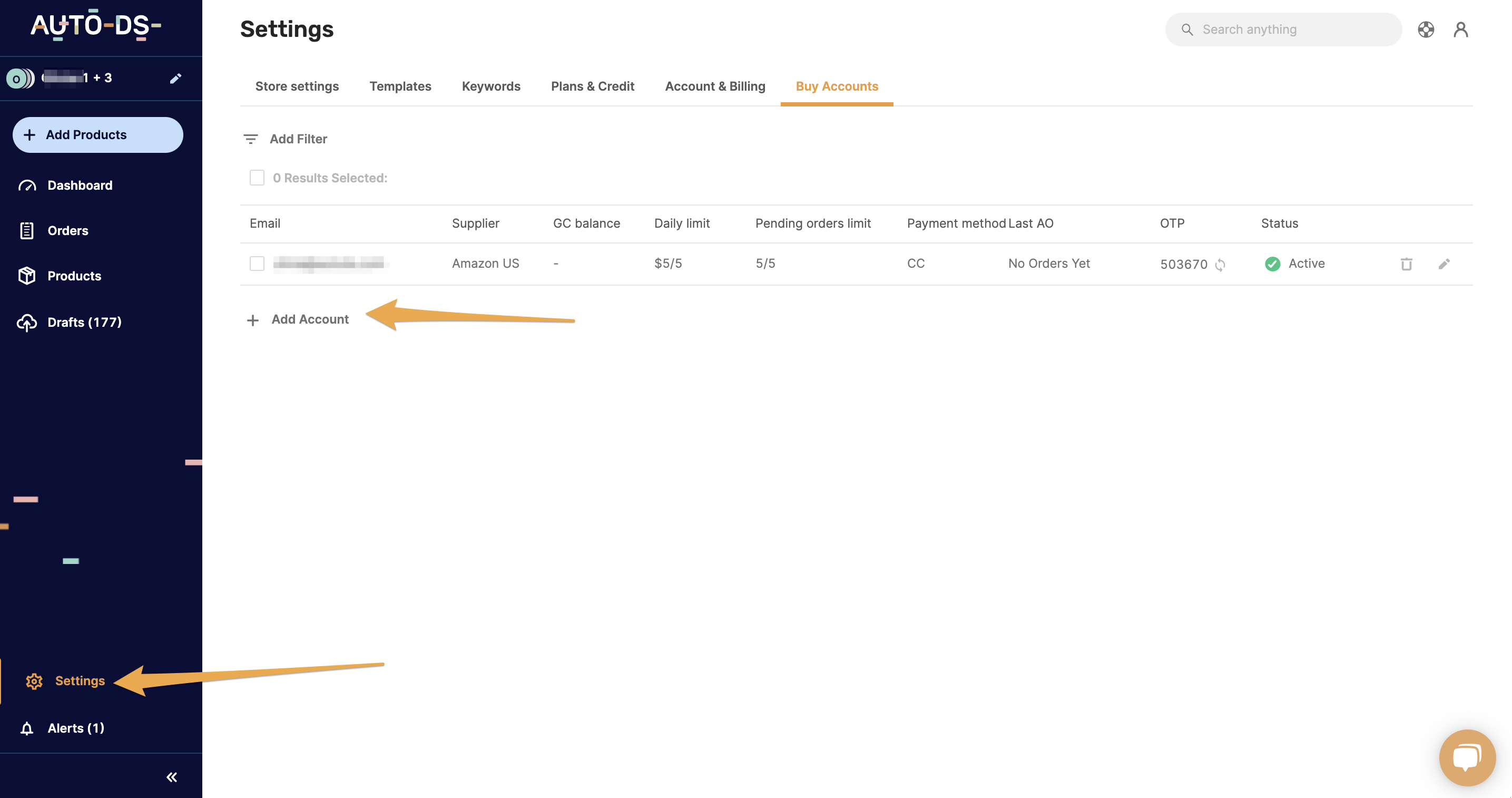The height and width of the screenshot is (798, 1512).
Task: Select the account row checkbox
Action: pyautogui.click(x=258, y=263)
